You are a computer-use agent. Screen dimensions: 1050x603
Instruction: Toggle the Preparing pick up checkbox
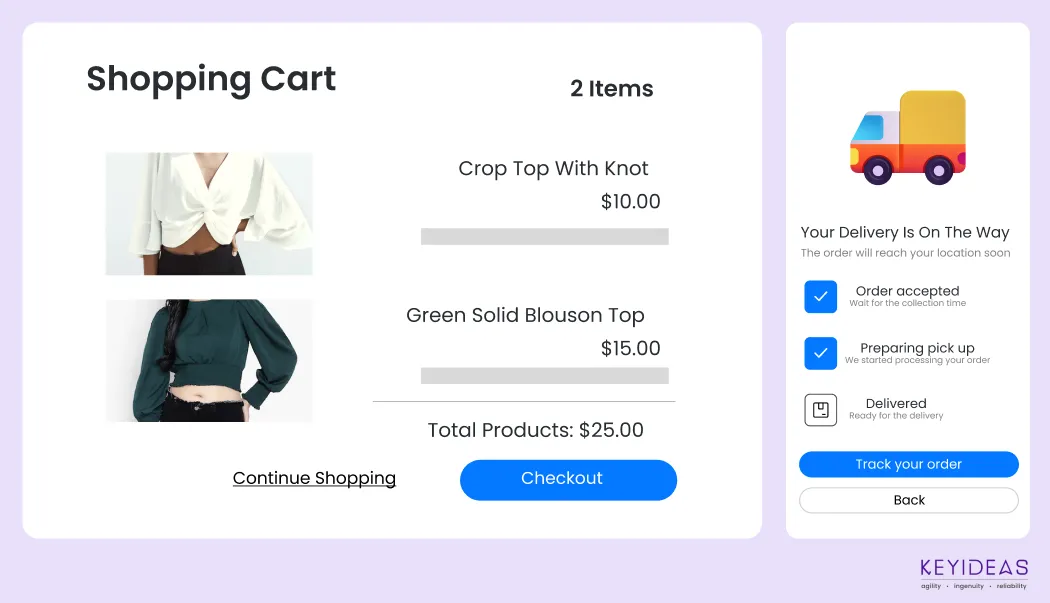tap(820, 353)
